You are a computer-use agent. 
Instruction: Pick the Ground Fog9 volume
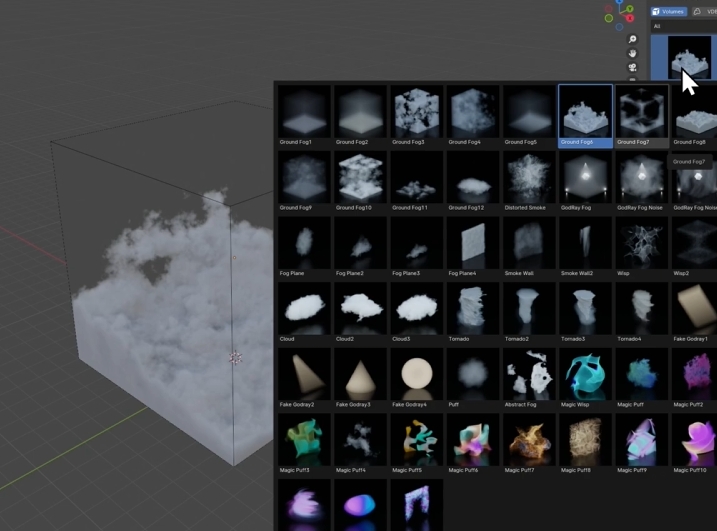[x=304, y=181]
